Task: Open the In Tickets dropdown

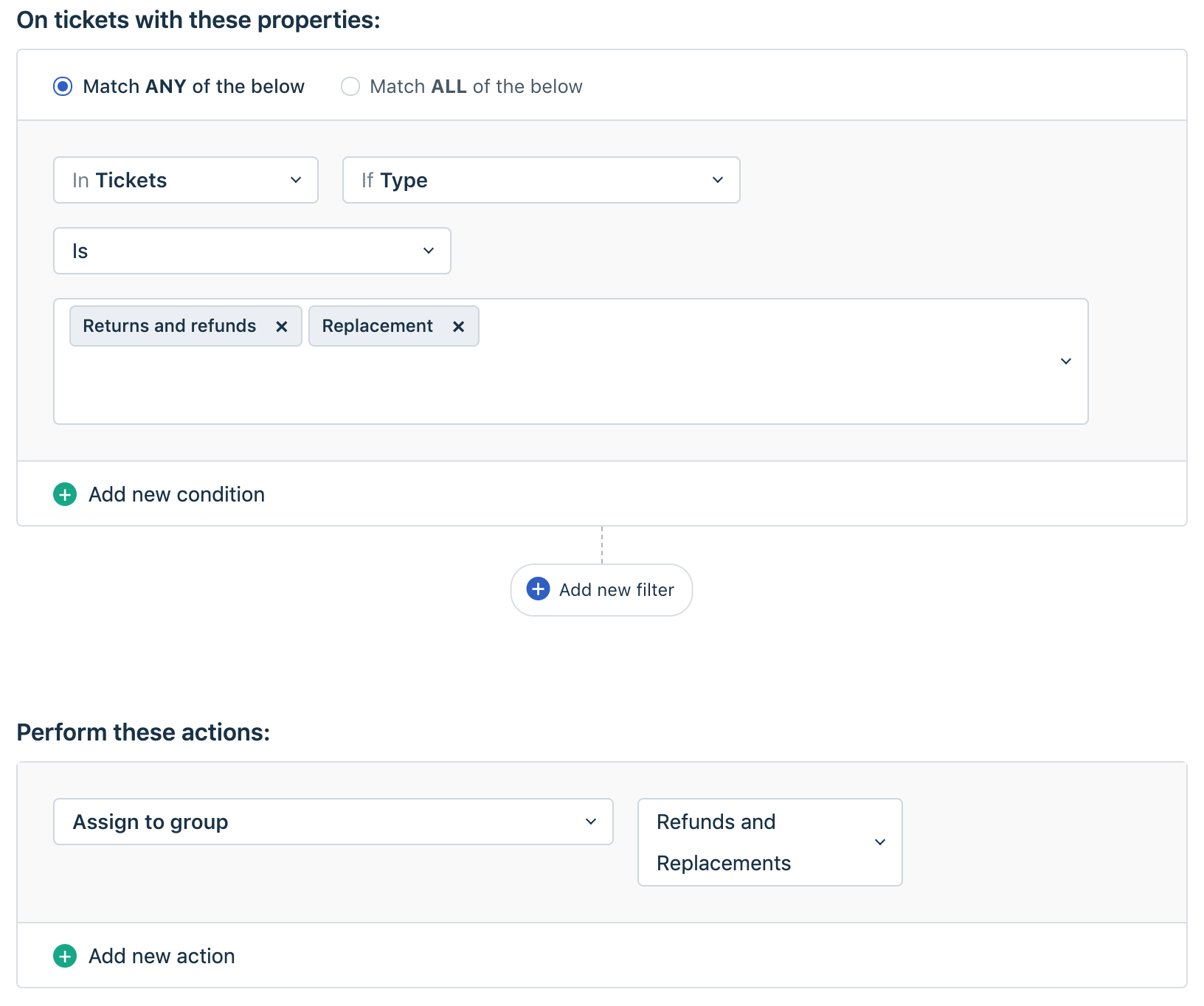Action: pyautogui.click(x=185, y=180)
